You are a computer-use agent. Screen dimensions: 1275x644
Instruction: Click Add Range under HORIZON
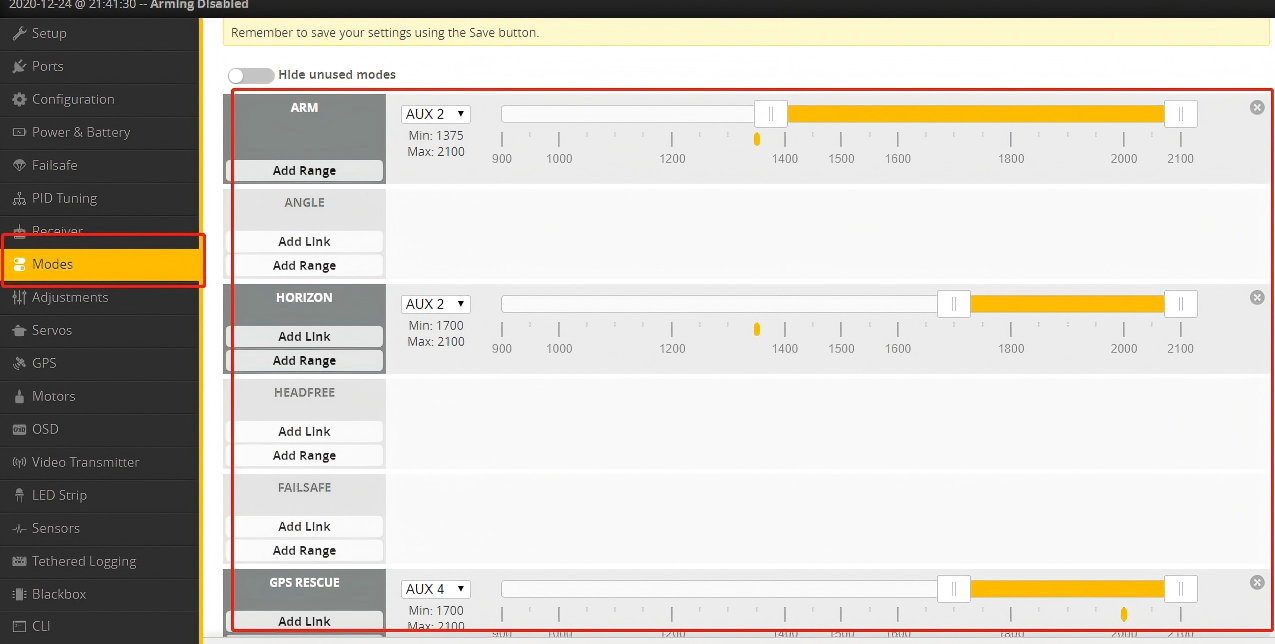305,361
